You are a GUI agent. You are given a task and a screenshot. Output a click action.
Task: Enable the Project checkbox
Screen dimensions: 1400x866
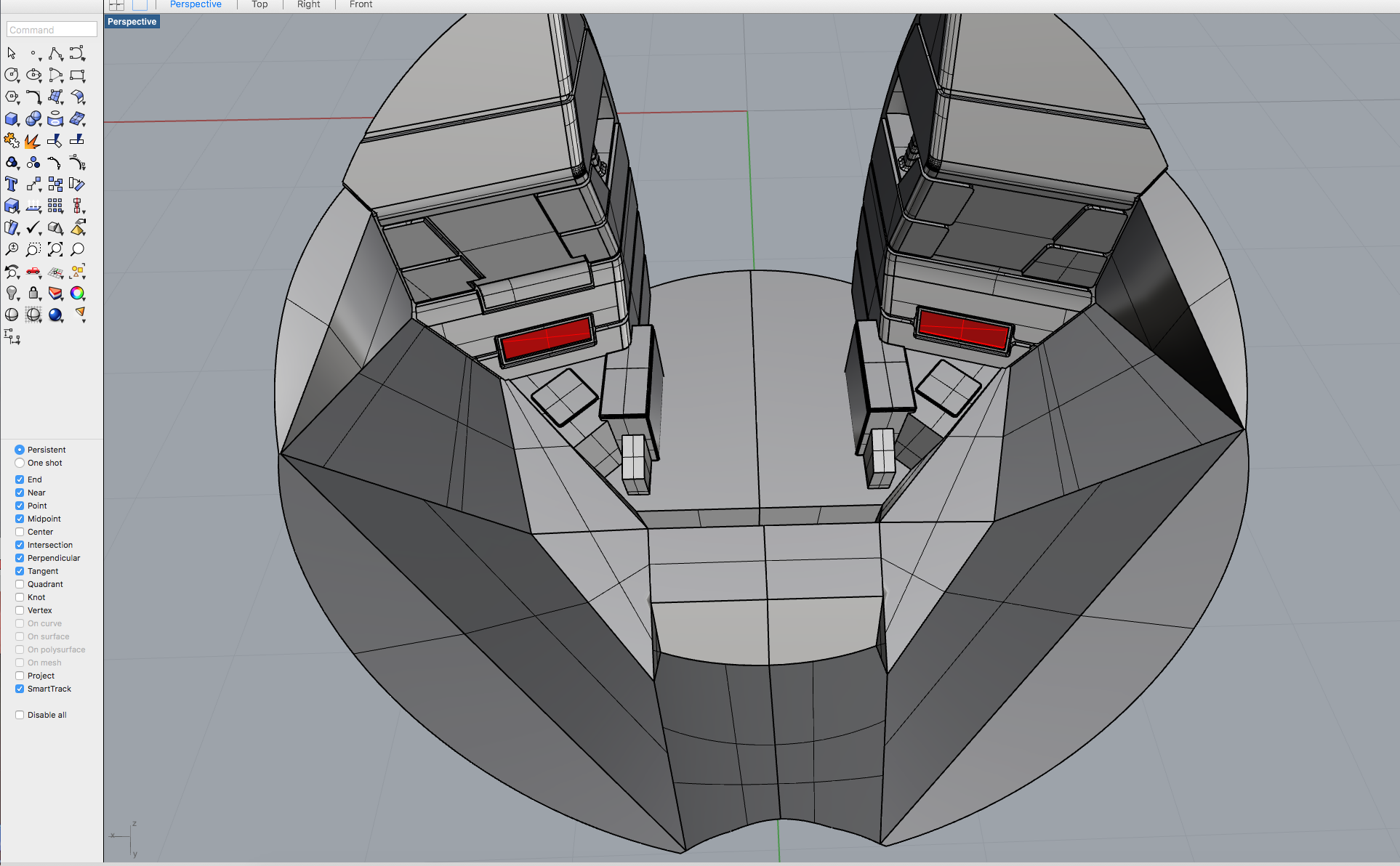[x=20, y=676]
